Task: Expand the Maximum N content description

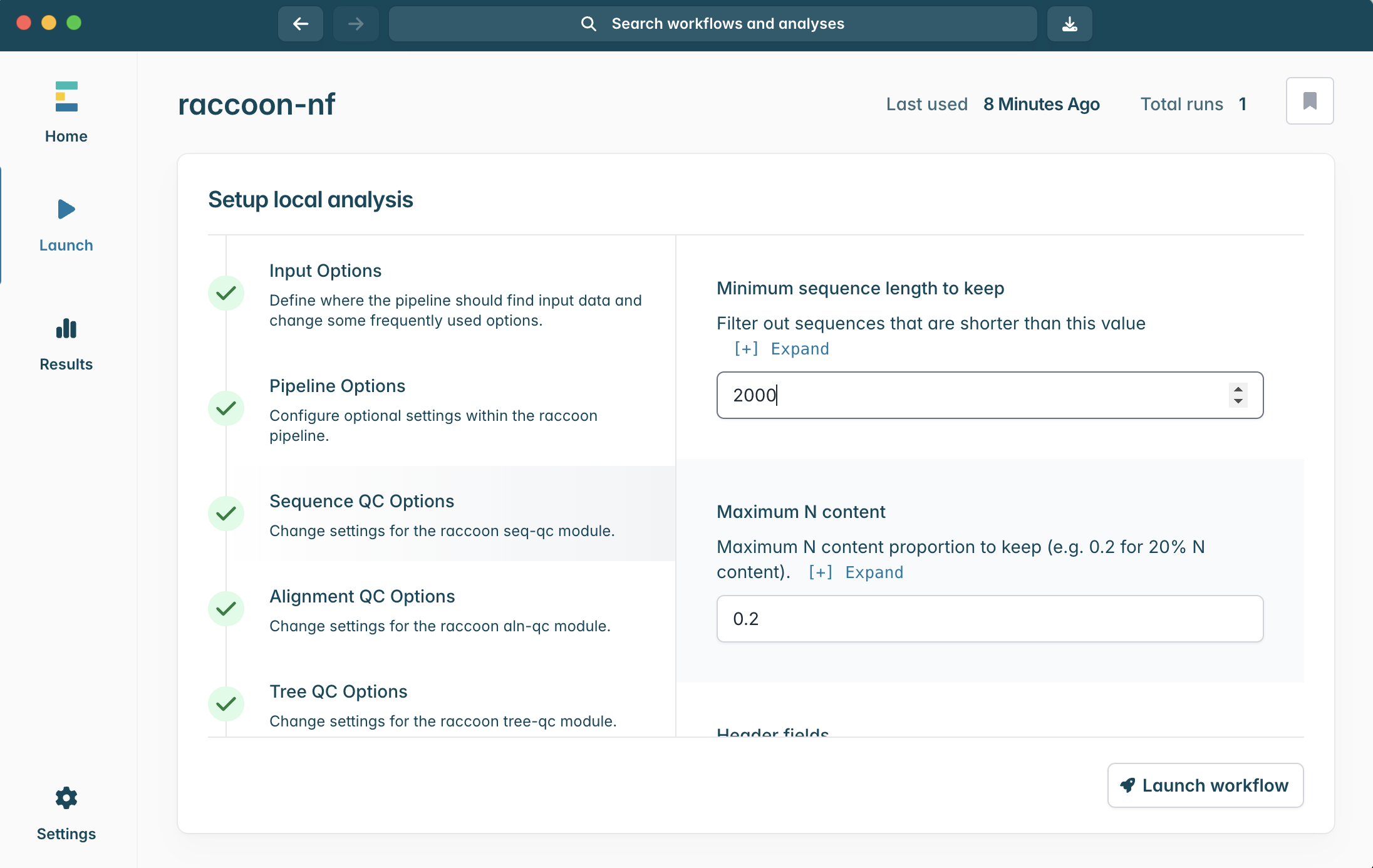Action: pyautogui.click(x=856, y=572)
